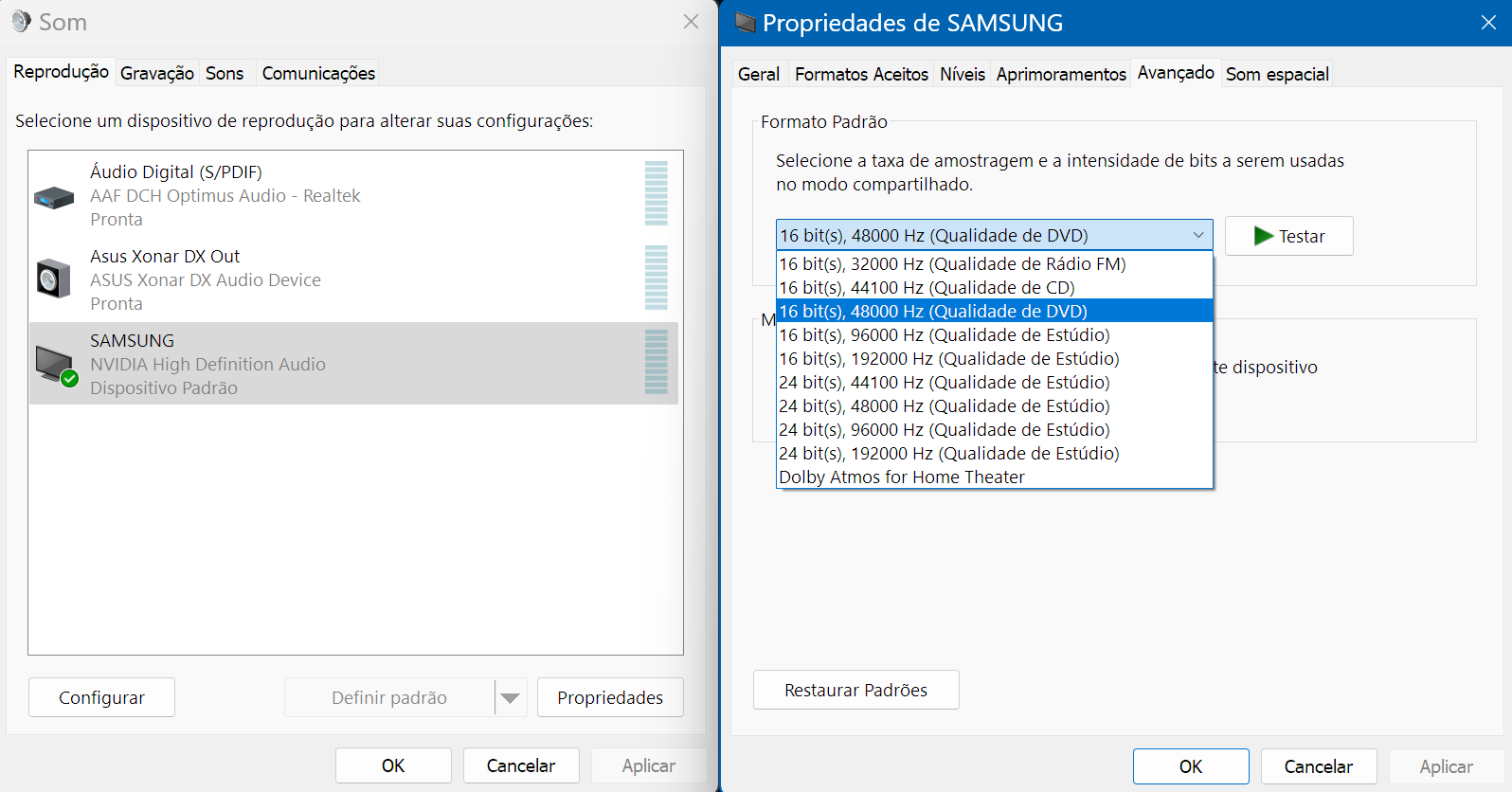Select Áudio Digital (S/PDIF) device name

click(176, 171)
